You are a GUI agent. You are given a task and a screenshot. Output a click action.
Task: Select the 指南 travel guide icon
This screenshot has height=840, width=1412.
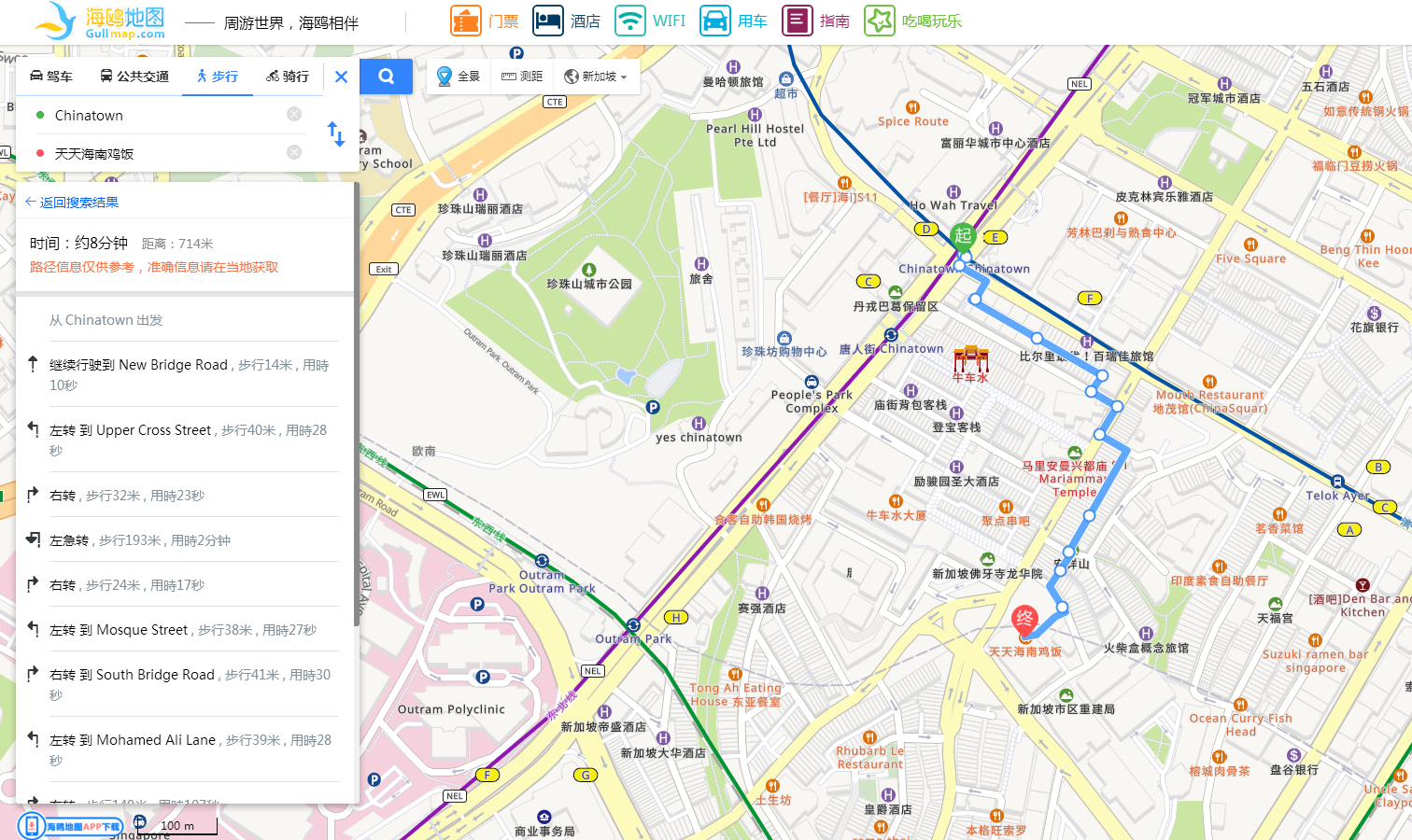click(x=797, y=20)
